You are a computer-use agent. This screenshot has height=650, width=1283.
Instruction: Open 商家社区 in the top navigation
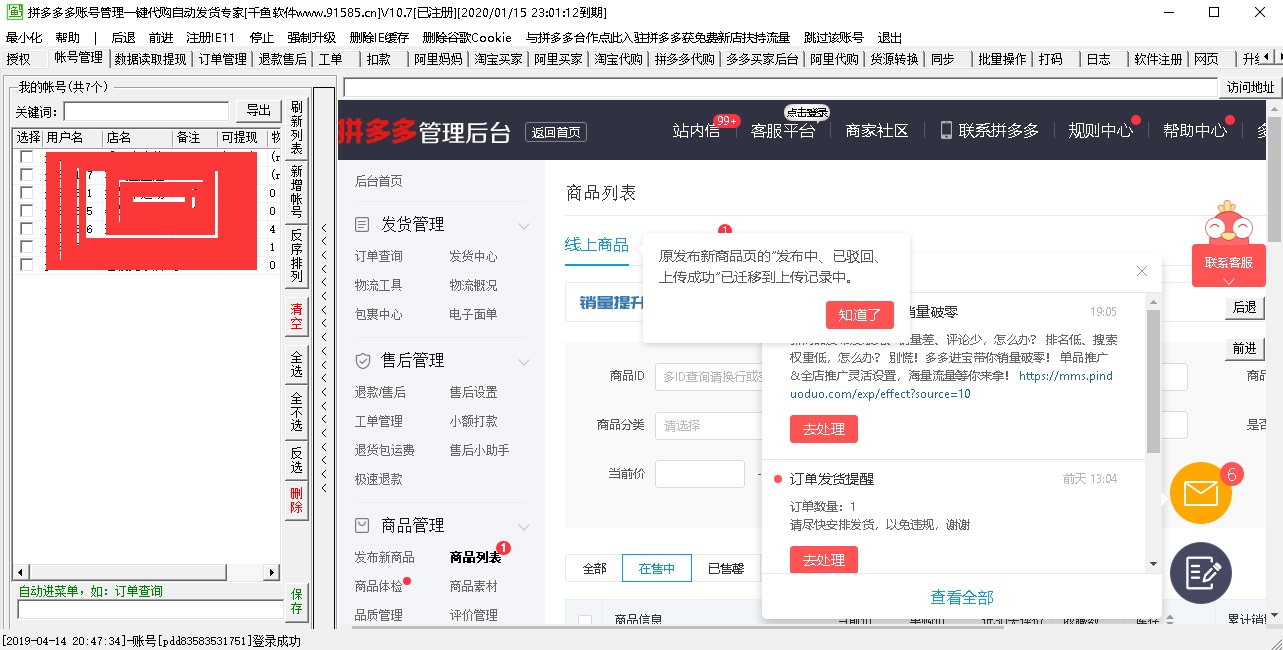click(877, 130)
